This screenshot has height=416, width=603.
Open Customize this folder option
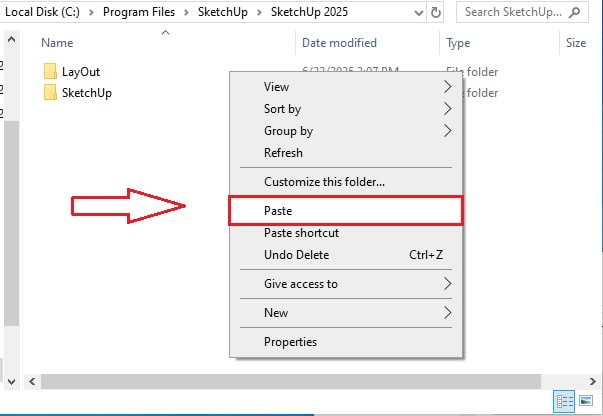346,181
